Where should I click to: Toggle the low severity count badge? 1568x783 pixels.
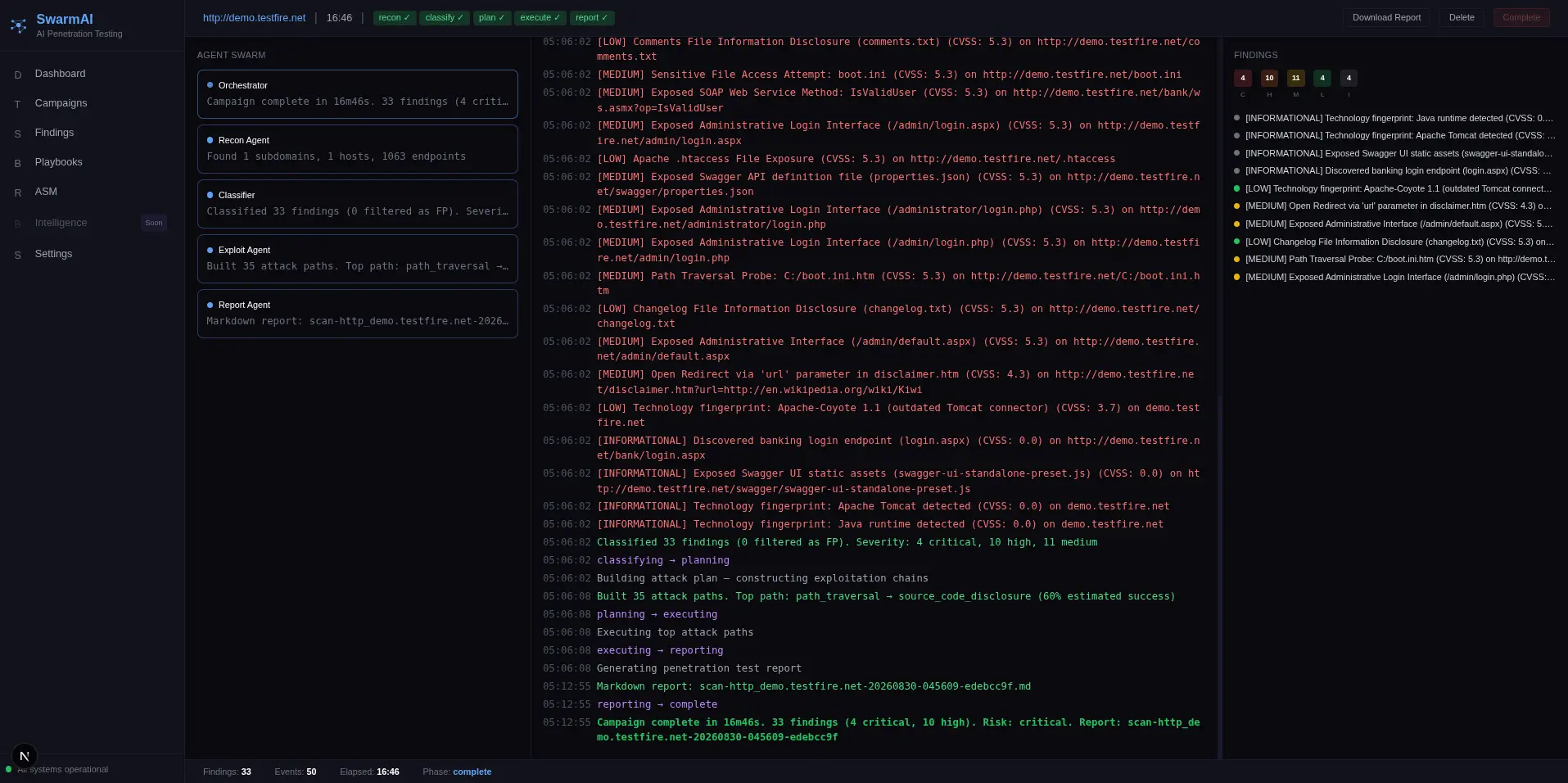pyautogui.click(x=1322, y=78)
